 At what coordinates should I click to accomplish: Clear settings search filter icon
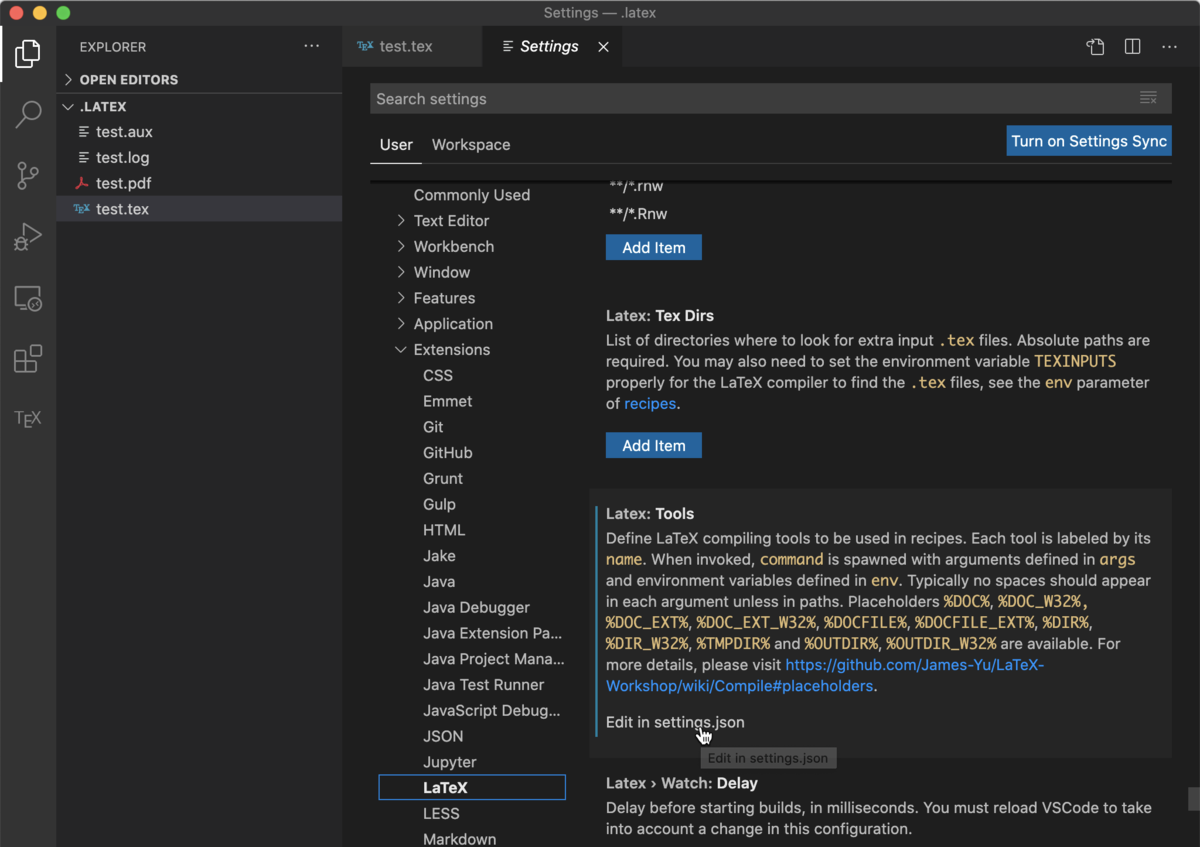pyautogui.click(x=1148, y=98)
